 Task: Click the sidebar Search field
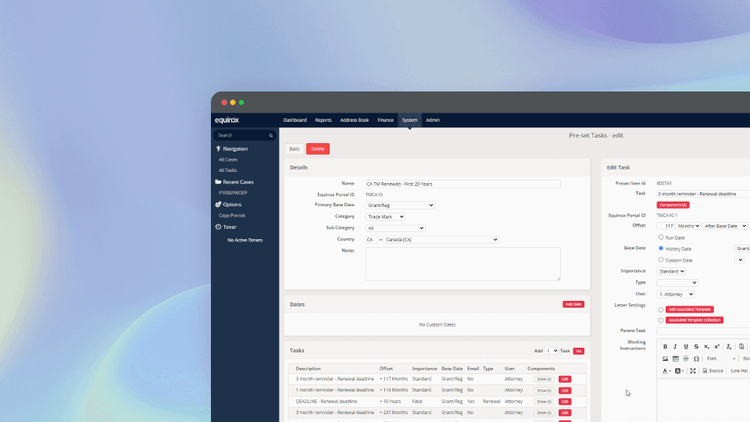point(245,135)
